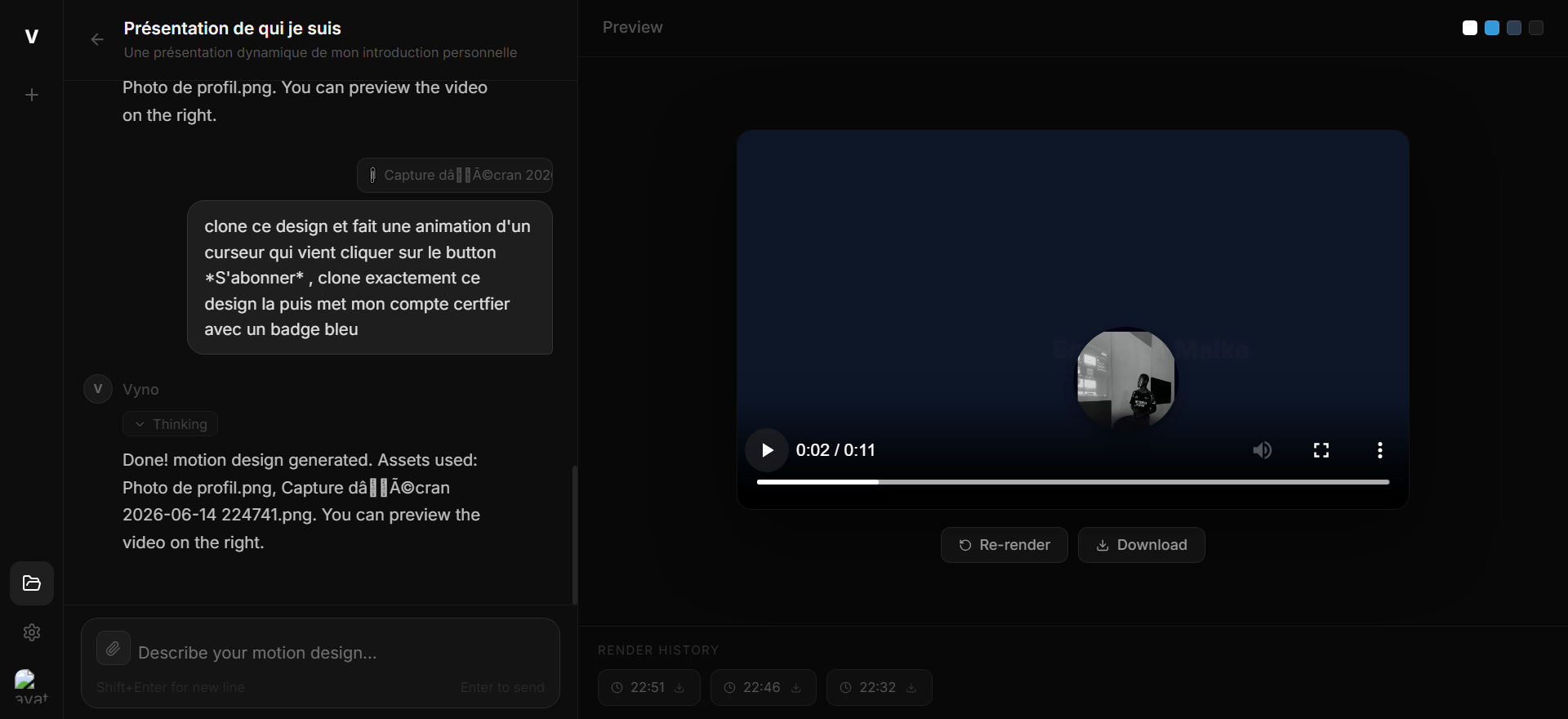1568x719 pixels.
Task: Click the Vyno V logo in sidebar
Action: [32, 36]
